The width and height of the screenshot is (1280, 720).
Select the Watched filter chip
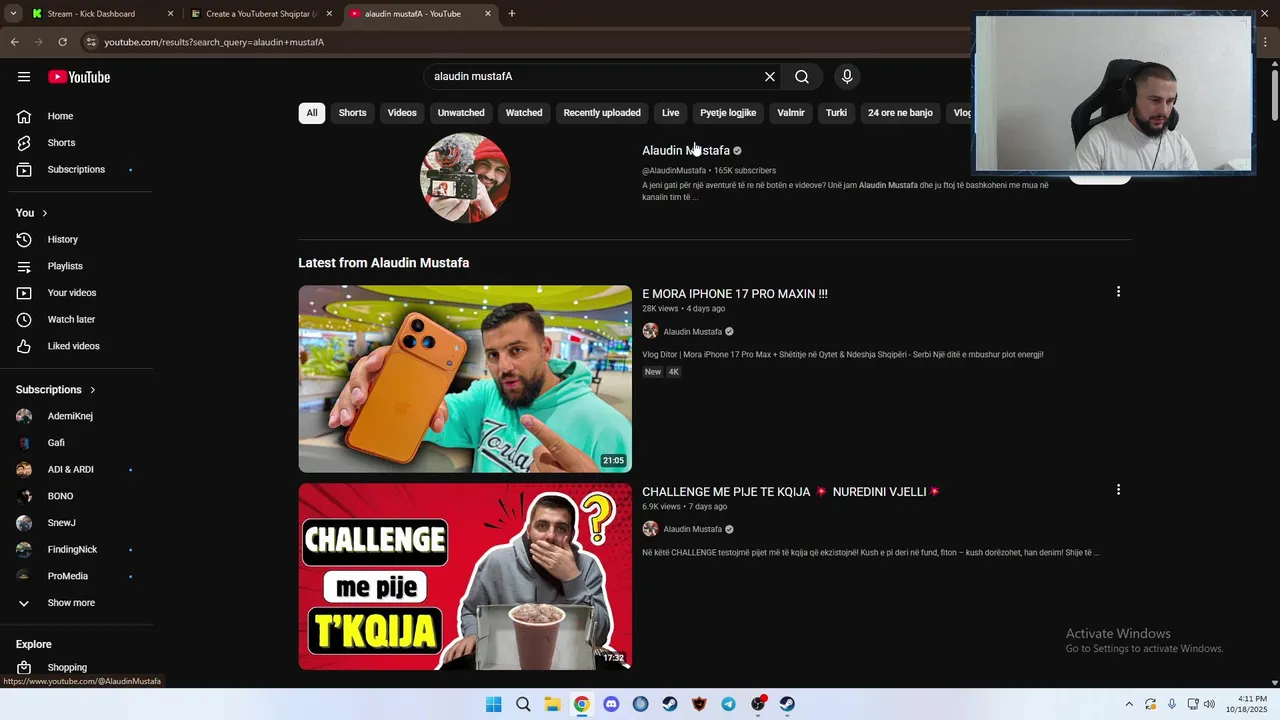524,113
